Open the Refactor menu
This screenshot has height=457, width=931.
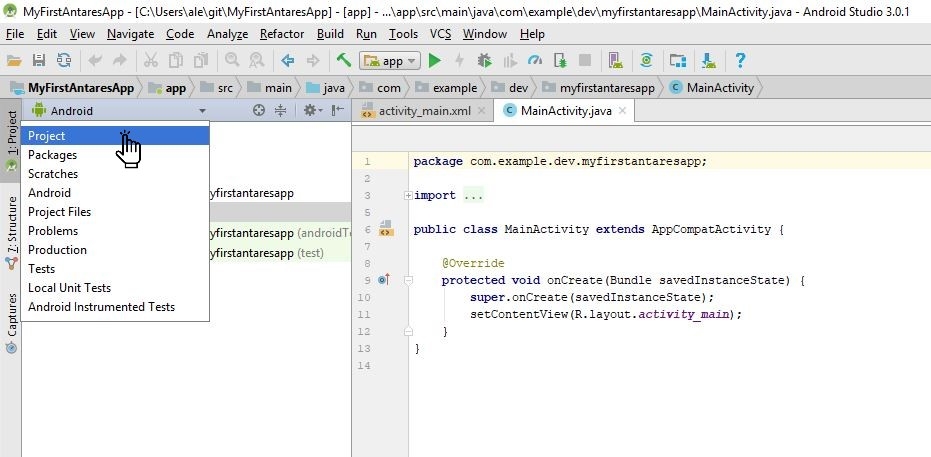(x=281, y=34)
